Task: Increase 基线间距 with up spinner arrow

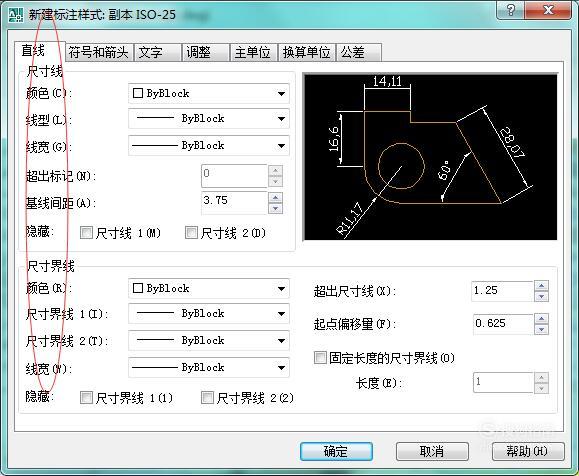Action: tap(275, 197)
